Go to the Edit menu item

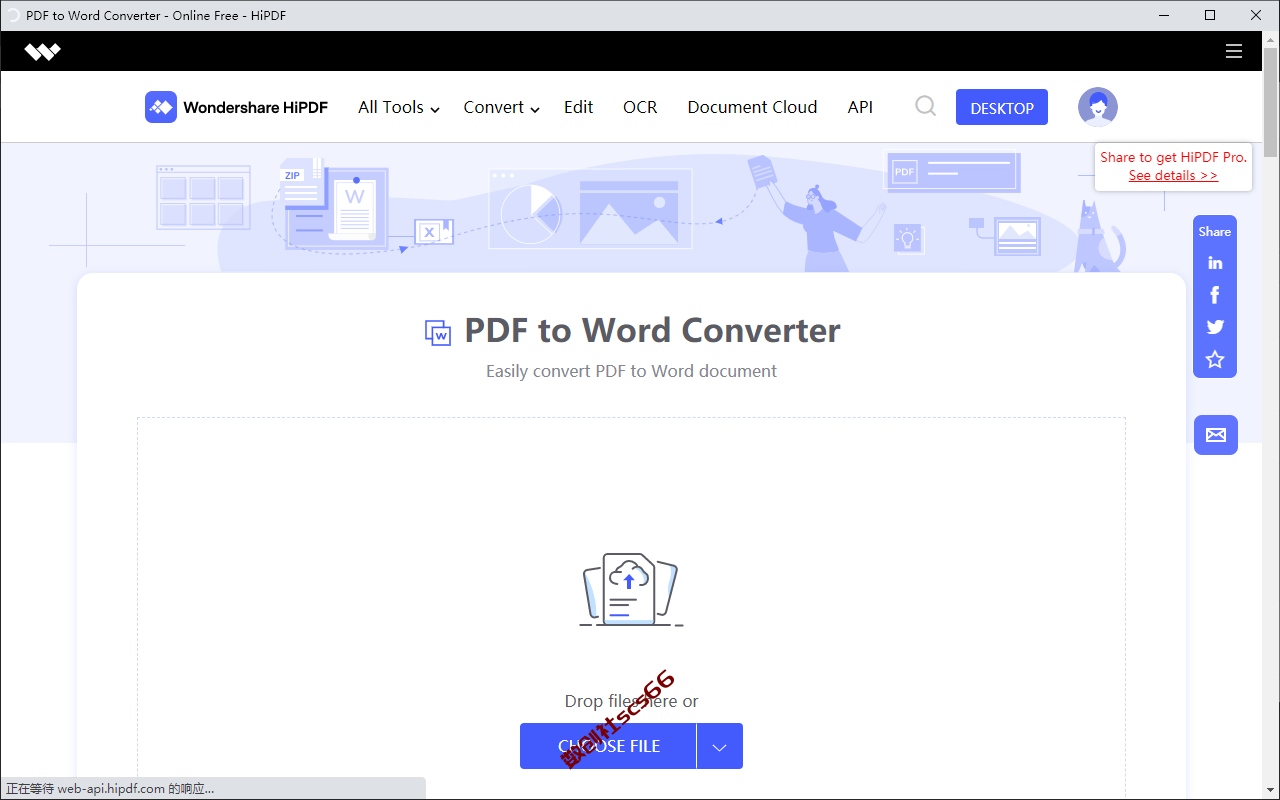point(578,107)
